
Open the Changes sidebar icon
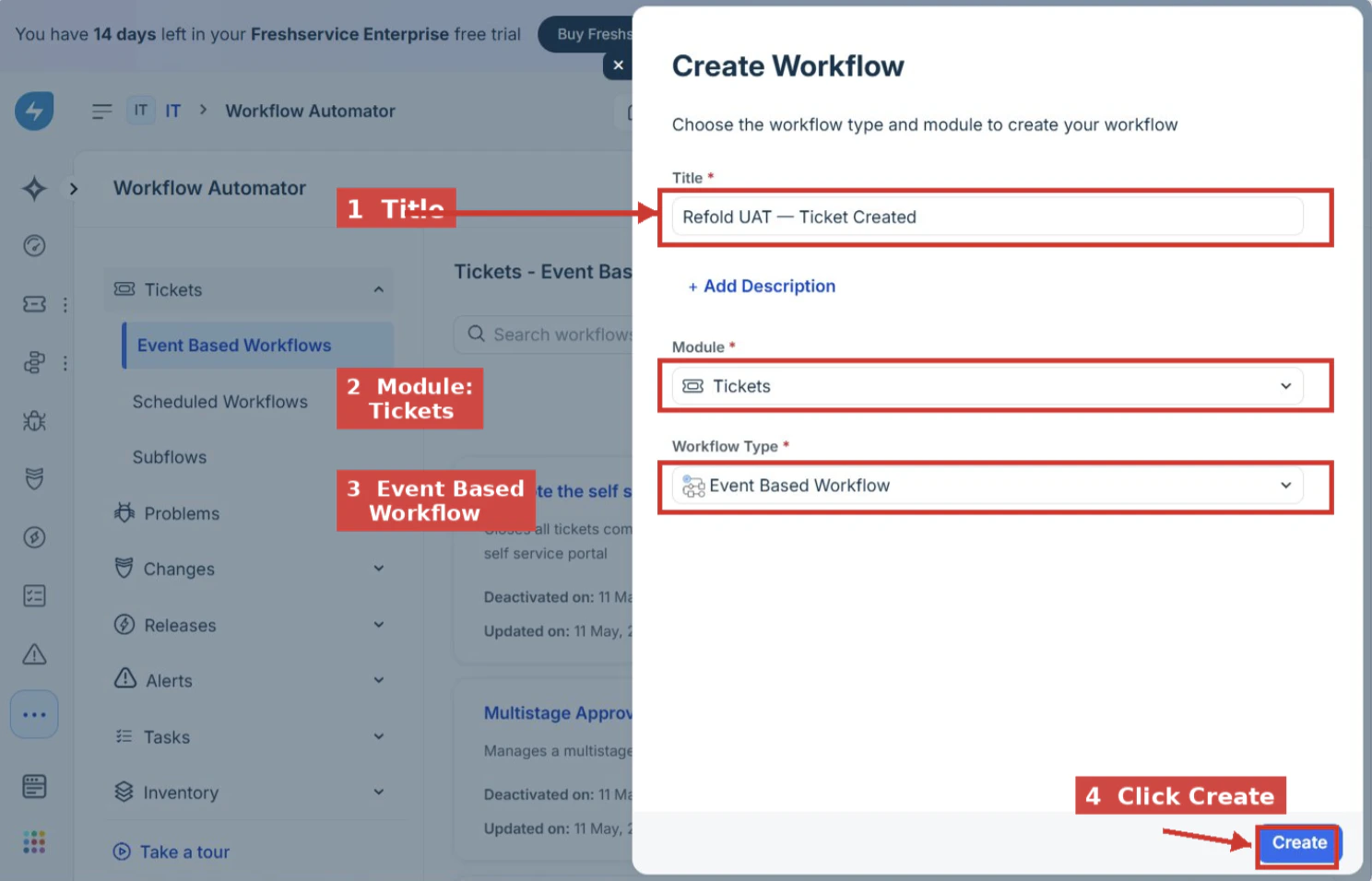tap(34, 478)
